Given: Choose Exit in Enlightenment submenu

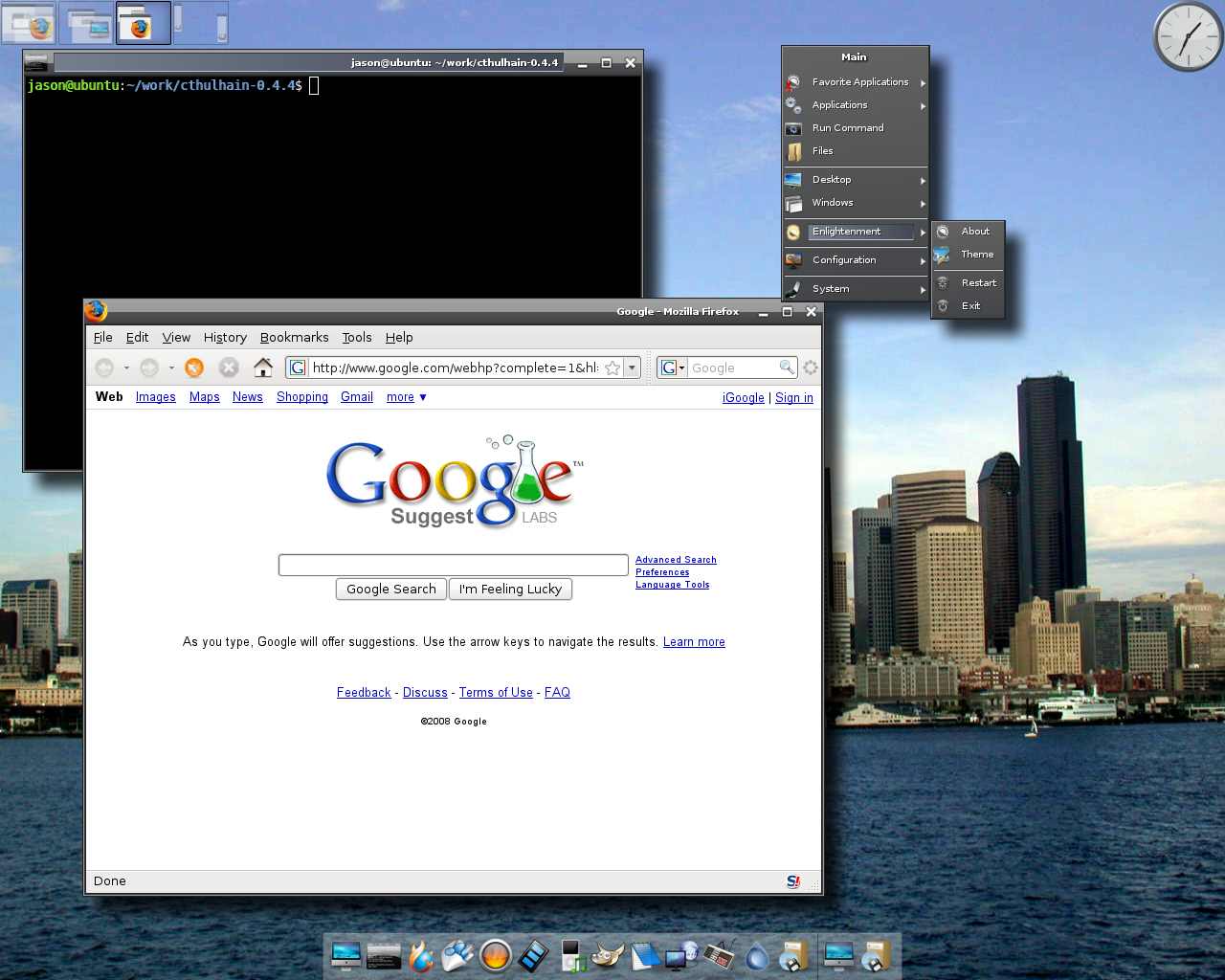Looking at the screenshot, I should 969,306.
